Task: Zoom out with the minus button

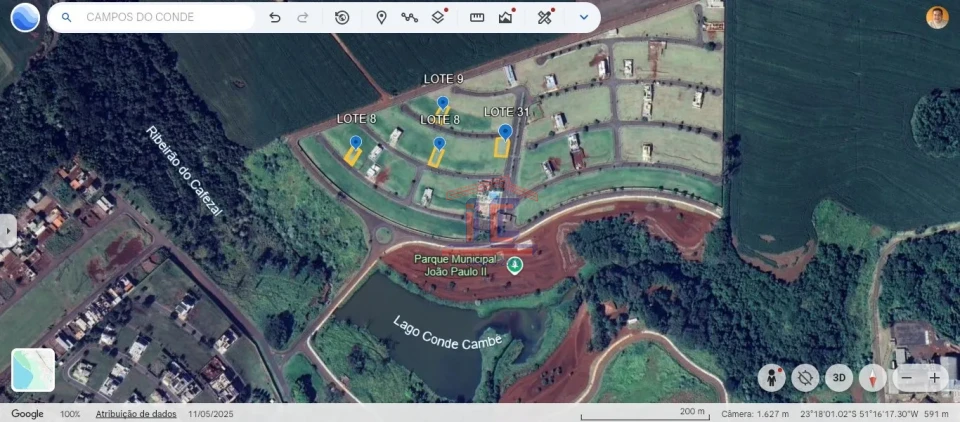Action: 907,378
